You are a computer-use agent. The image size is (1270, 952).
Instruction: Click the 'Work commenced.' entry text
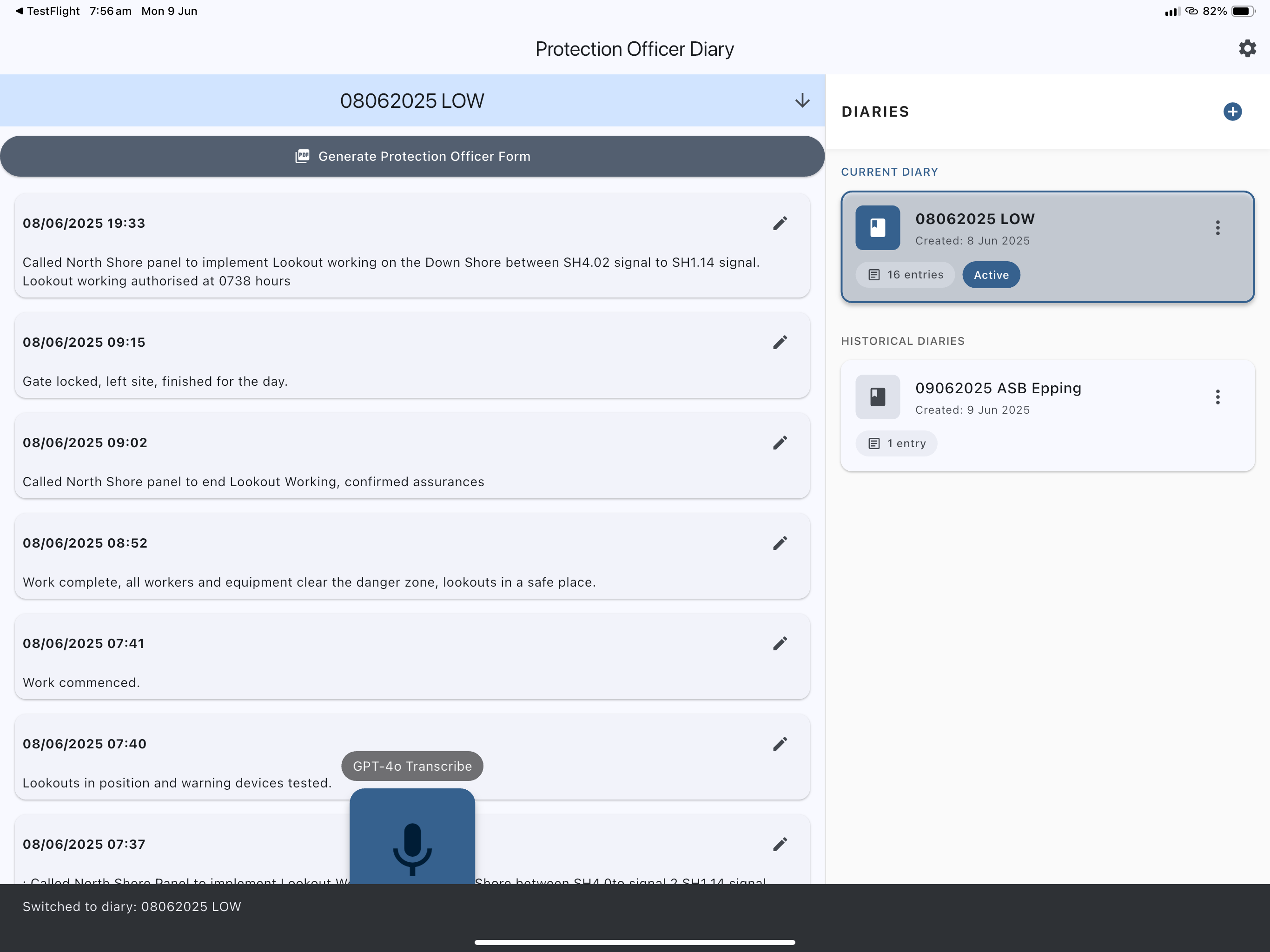click(x=81, y=683)
